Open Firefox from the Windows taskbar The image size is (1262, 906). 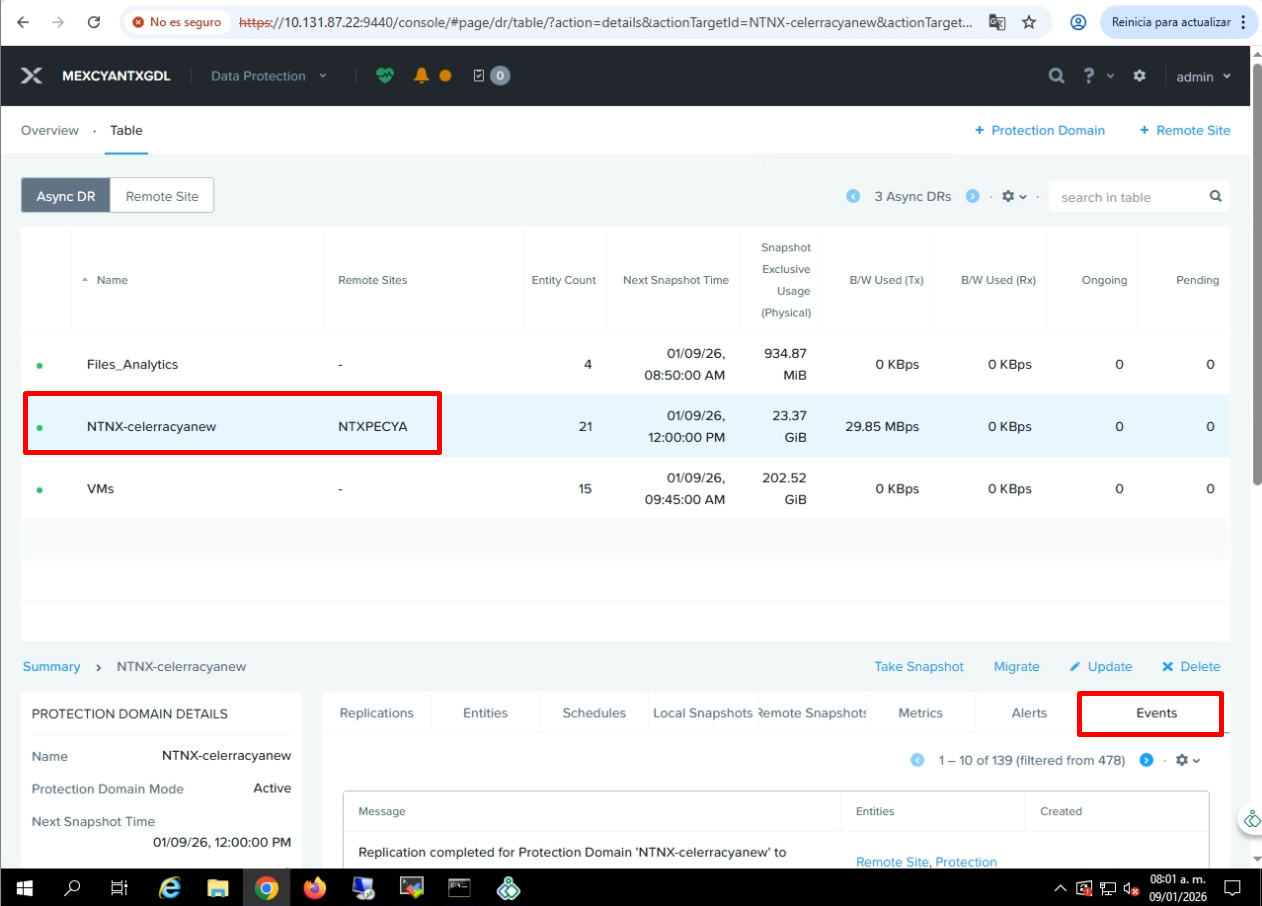(x=315, y=887)
